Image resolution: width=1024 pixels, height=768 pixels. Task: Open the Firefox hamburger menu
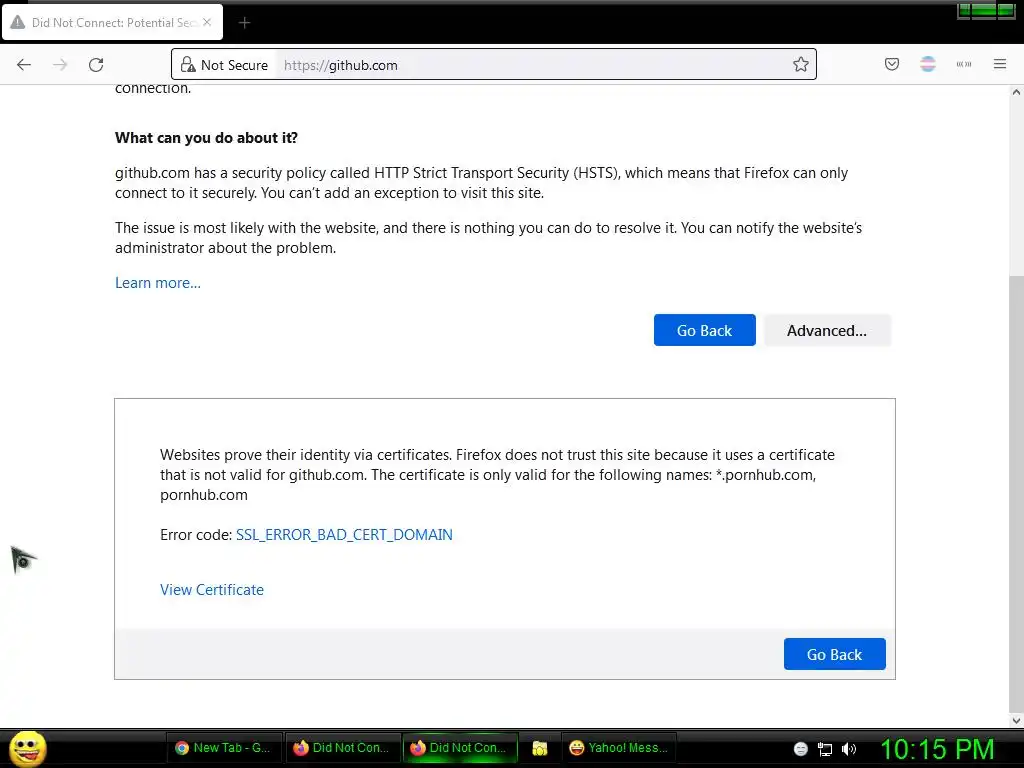tap(1000, 64)
